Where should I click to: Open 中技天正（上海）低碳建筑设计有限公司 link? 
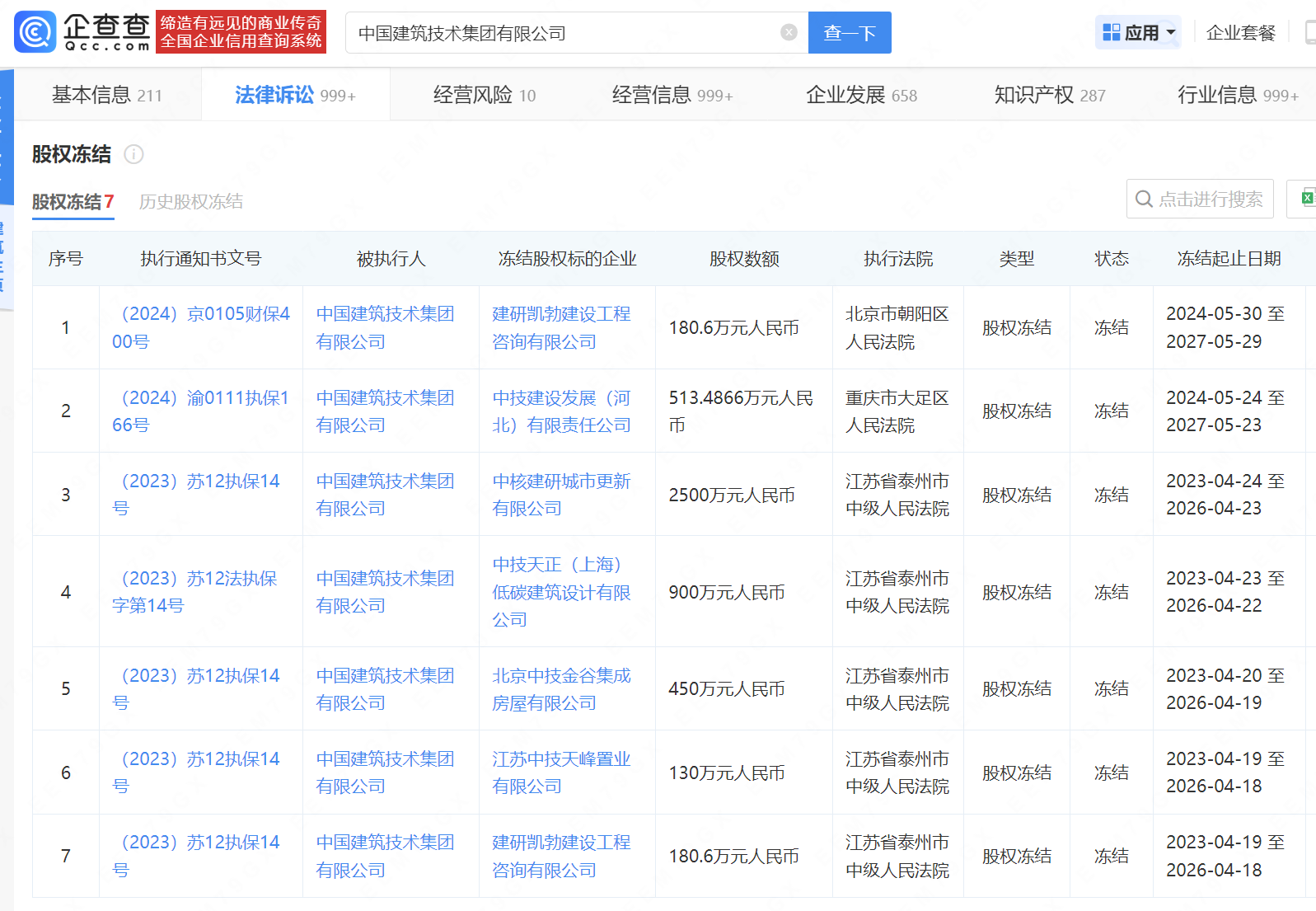point(561,592)
